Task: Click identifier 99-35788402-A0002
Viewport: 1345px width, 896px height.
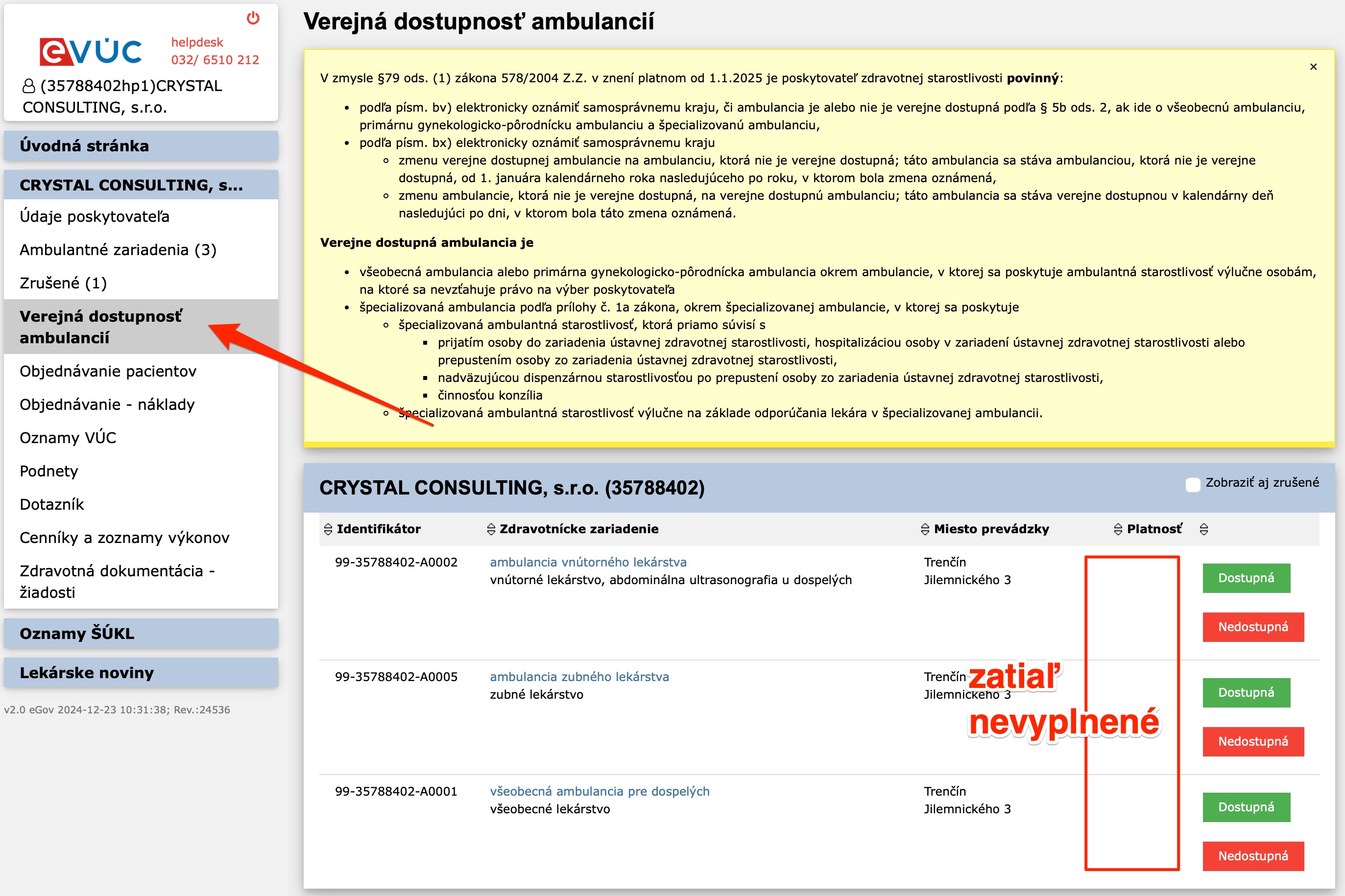Action: pyautogui.click(x=396, y=562)
